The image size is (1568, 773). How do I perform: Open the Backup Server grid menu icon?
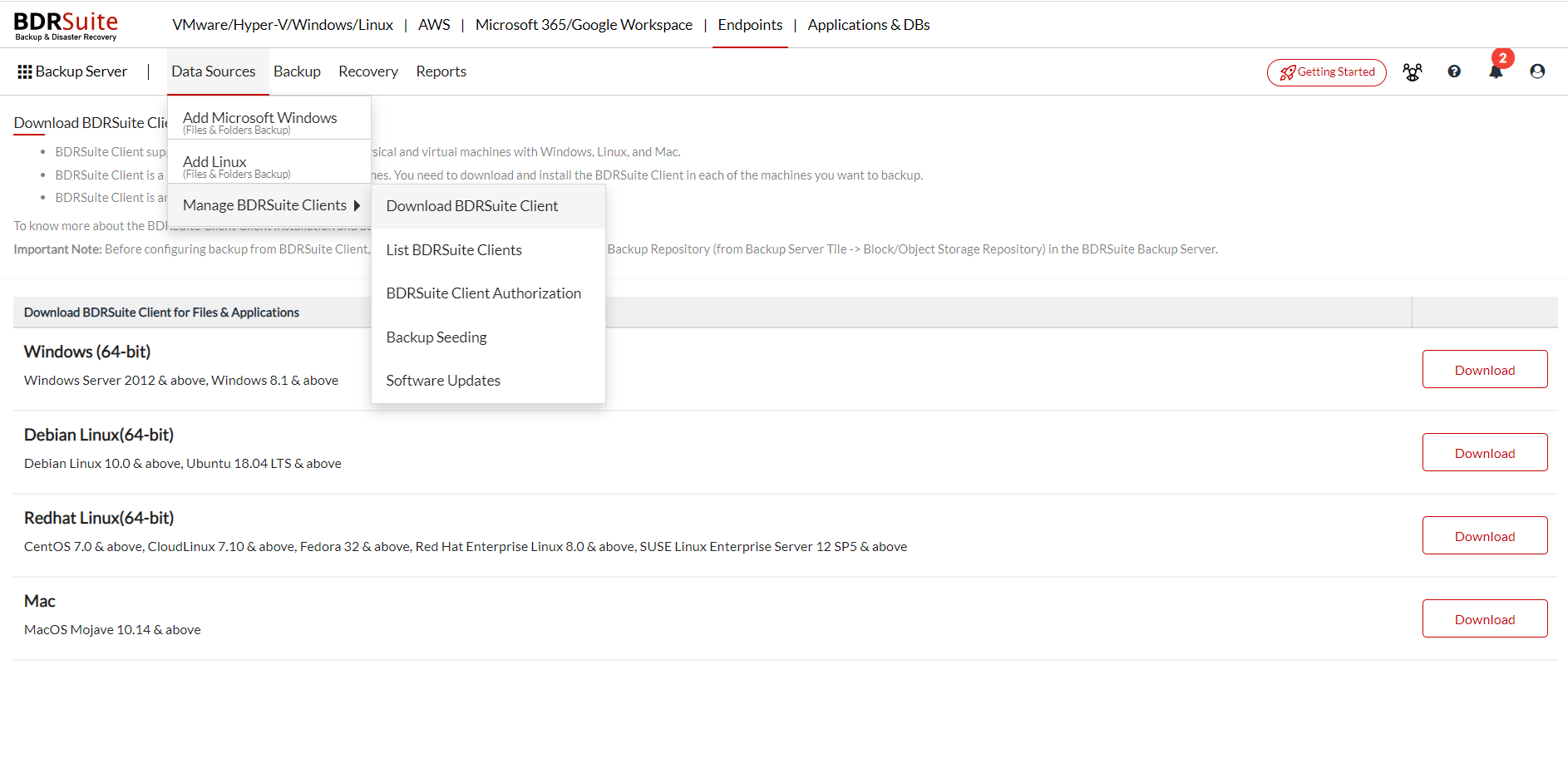(x=25, y=72)
